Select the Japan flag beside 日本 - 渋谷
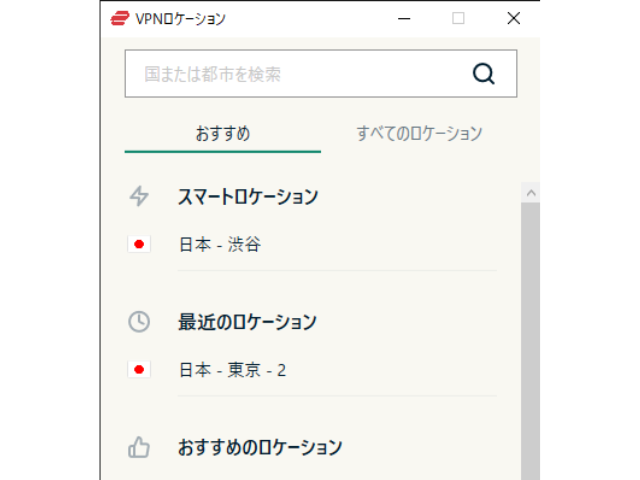Viewport: 640px width, 480px height. [139, 245]
